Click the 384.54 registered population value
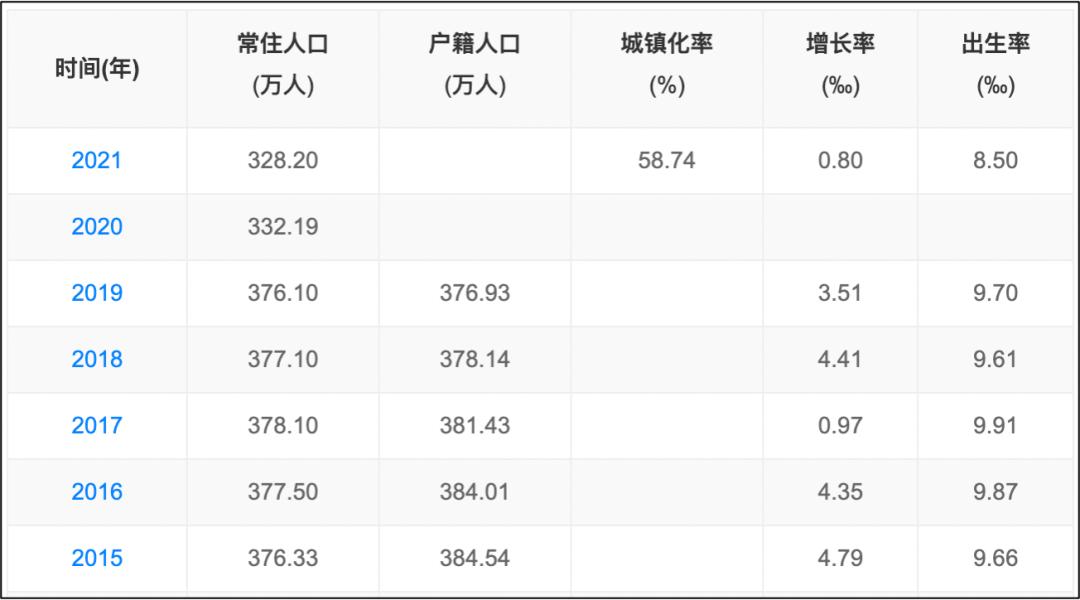 point(475,557)
